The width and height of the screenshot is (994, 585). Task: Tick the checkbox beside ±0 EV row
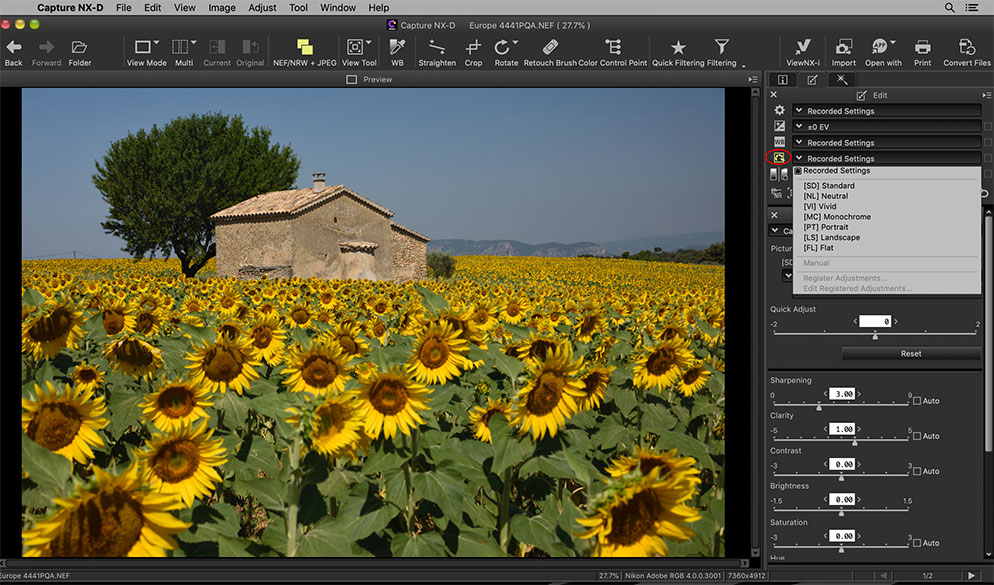click(987, 127)
